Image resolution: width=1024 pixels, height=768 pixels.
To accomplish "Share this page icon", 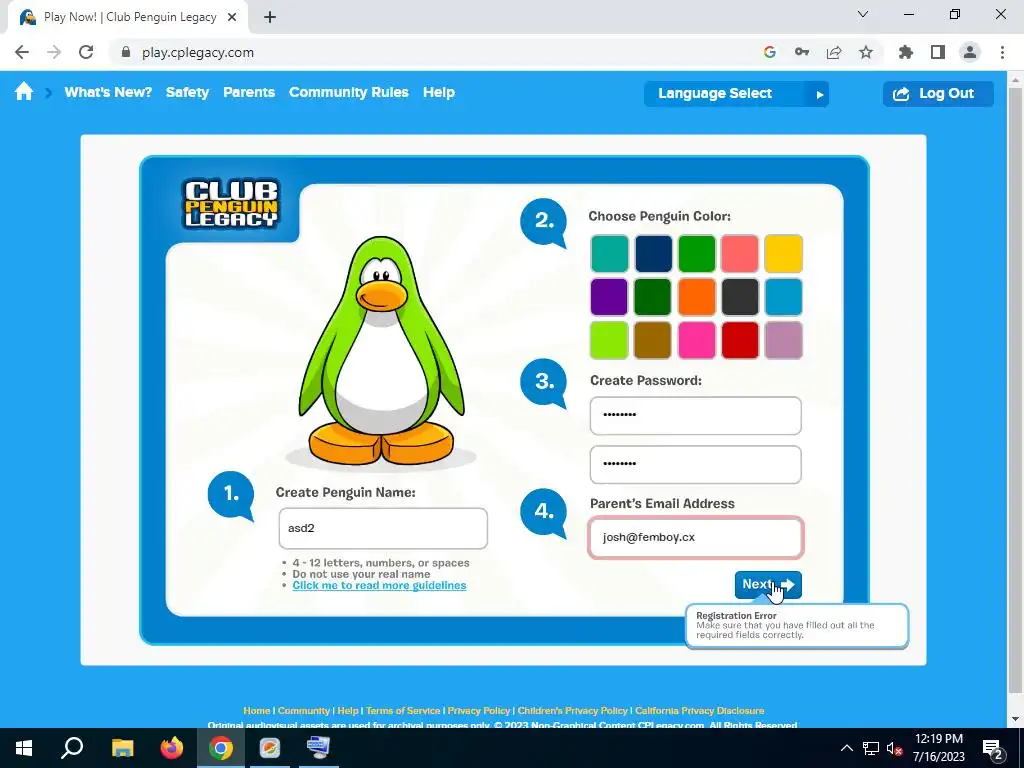I will 834,52.
